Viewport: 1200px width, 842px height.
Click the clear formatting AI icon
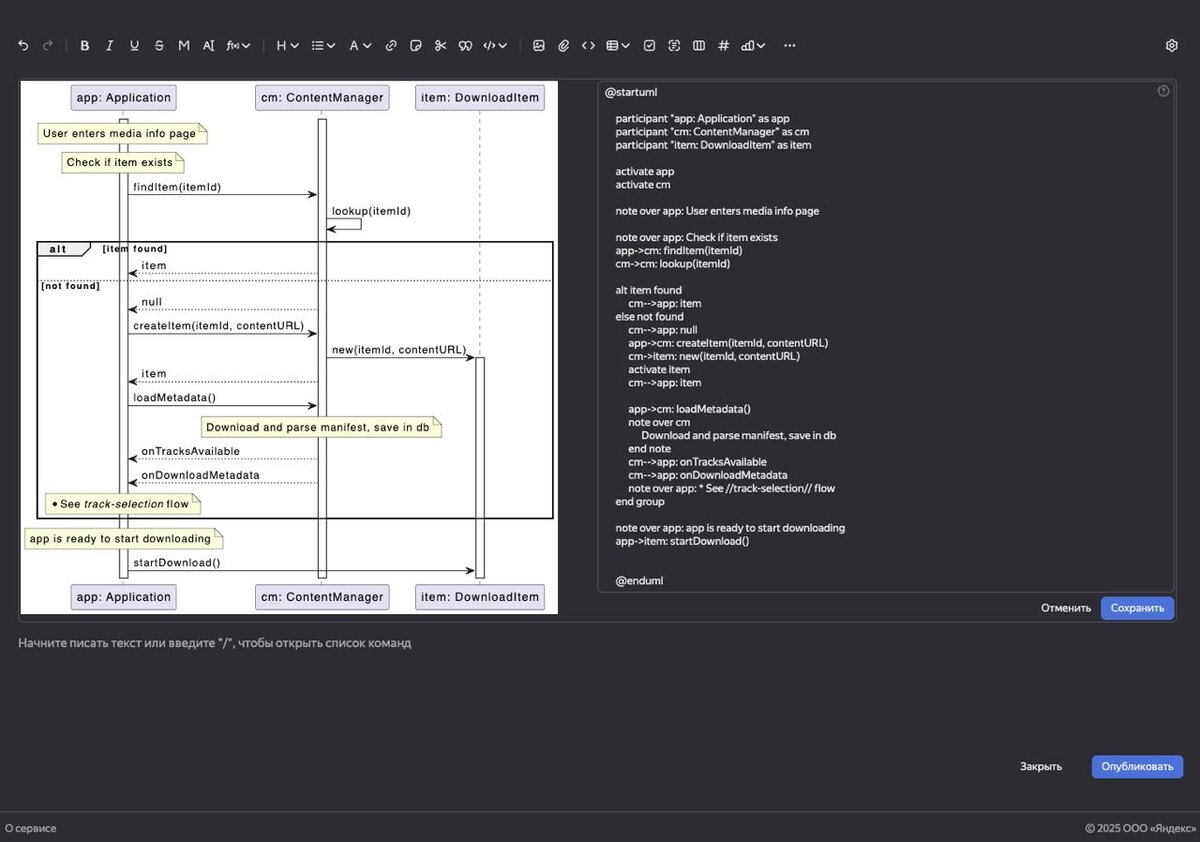tap(209, 45)
